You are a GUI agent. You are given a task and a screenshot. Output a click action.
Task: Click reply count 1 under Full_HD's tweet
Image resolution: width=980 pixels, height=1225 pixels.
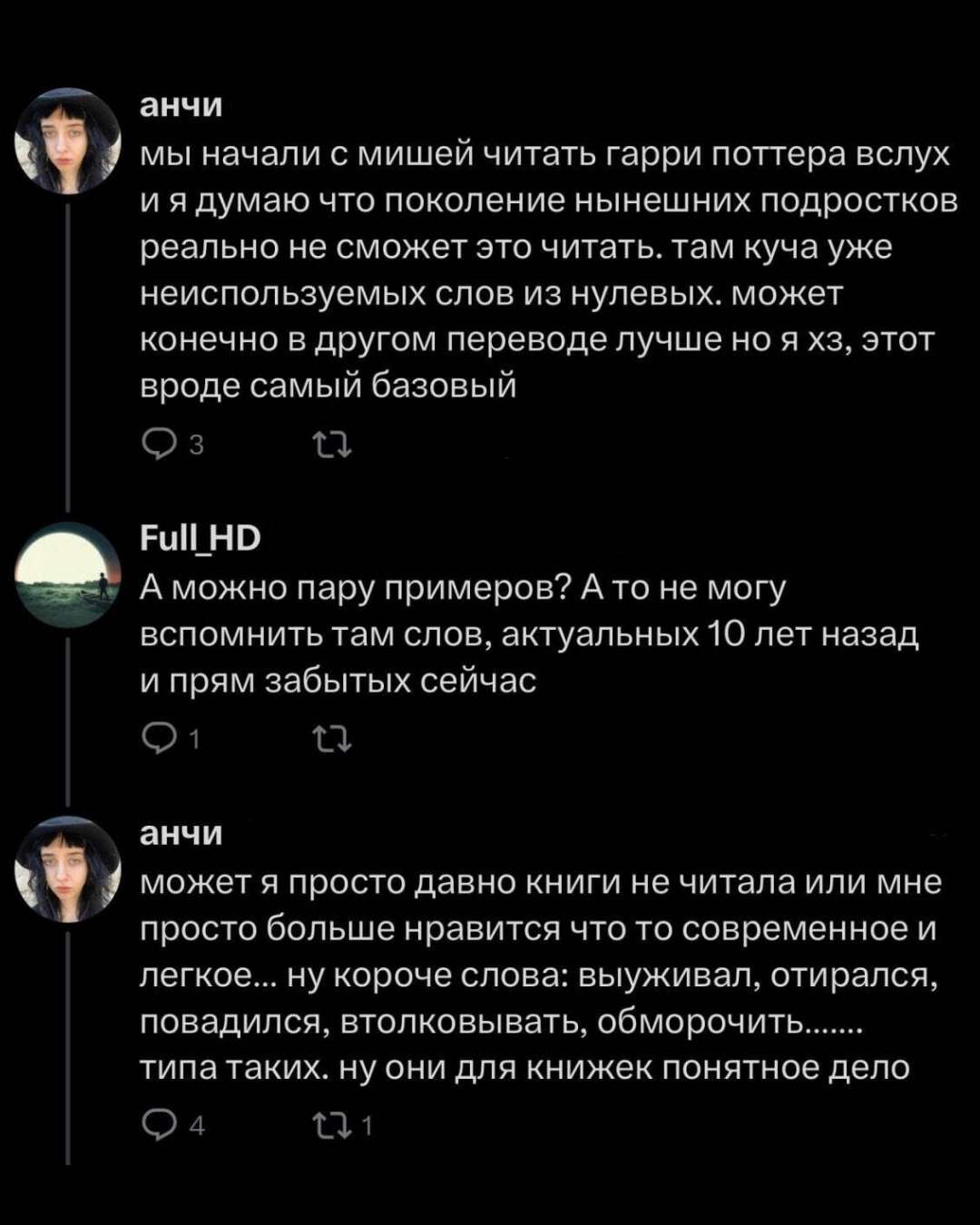[x=194, y=741]
